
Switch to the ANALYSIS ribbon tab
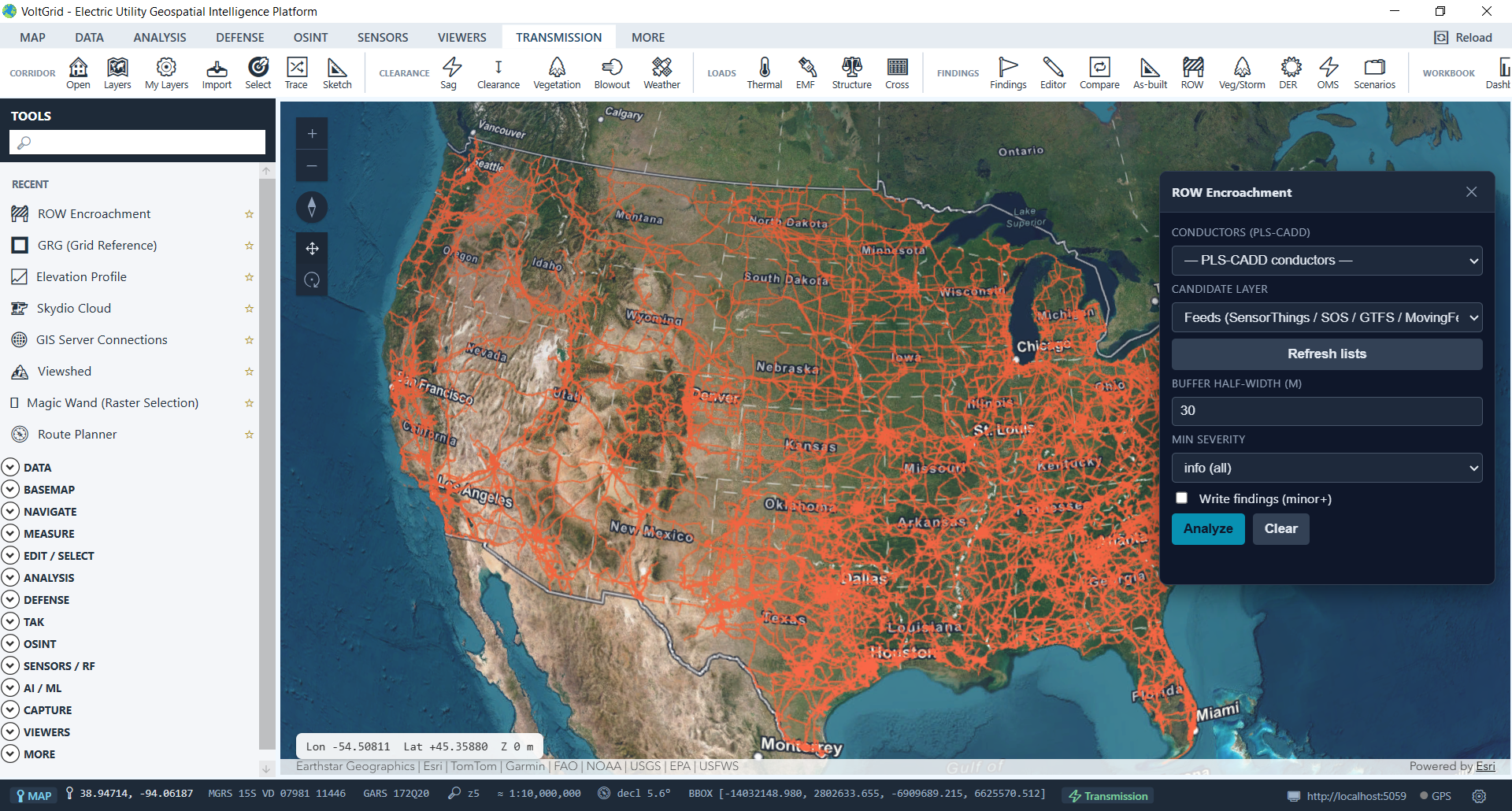click(160, 37)
